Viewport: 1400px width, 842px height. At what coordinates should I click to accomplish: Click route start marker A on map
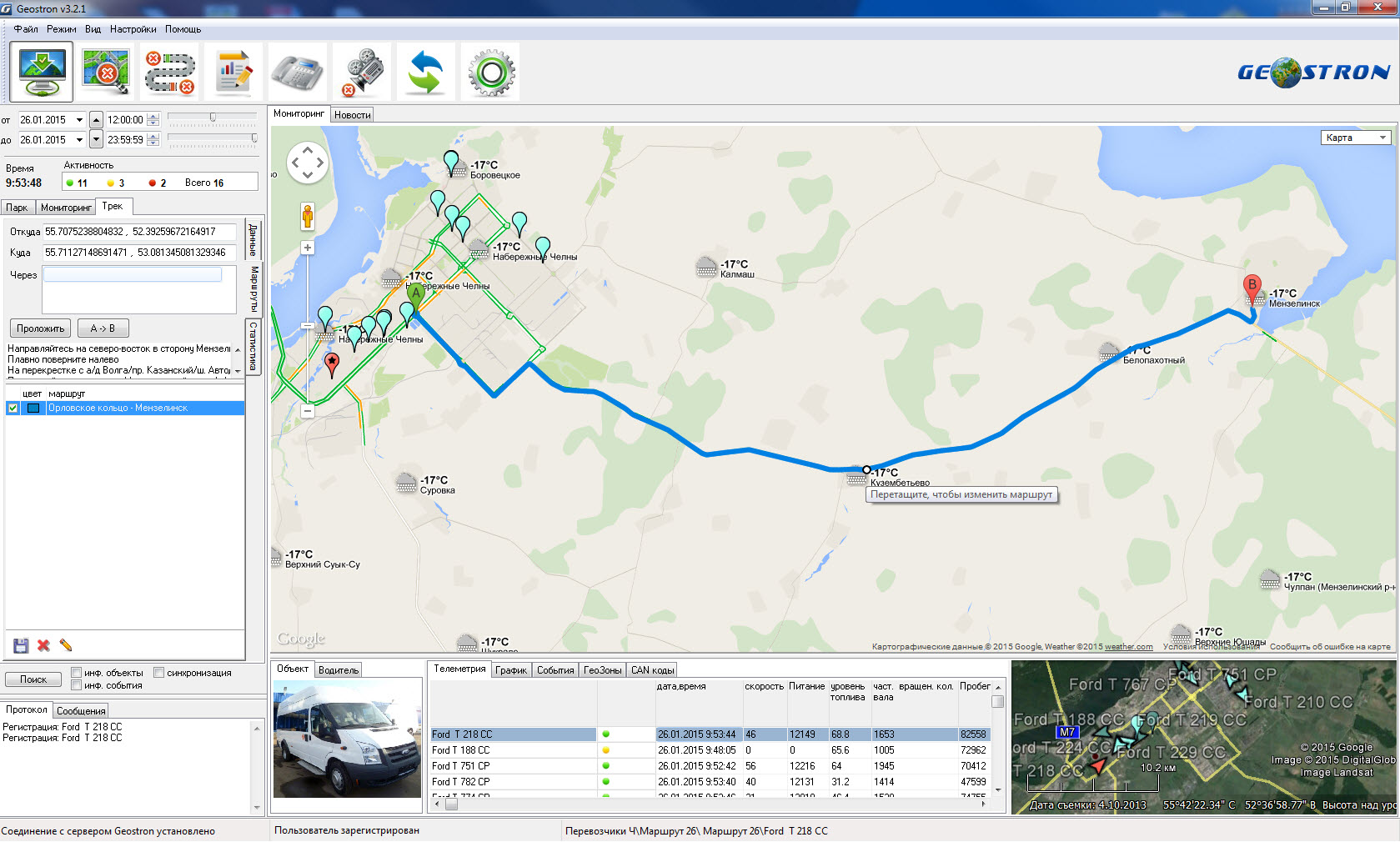tap(415, 296)
